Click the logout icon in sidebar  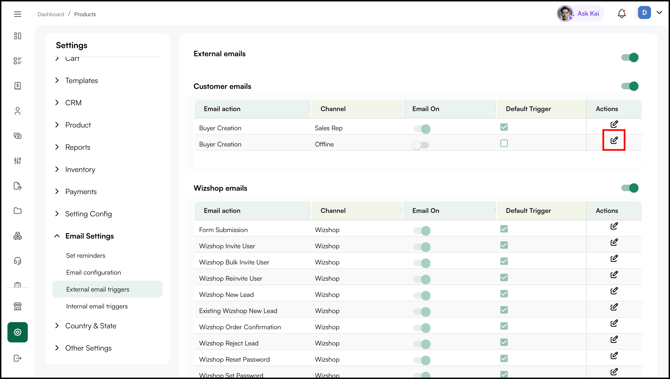[x=18, y=358]
